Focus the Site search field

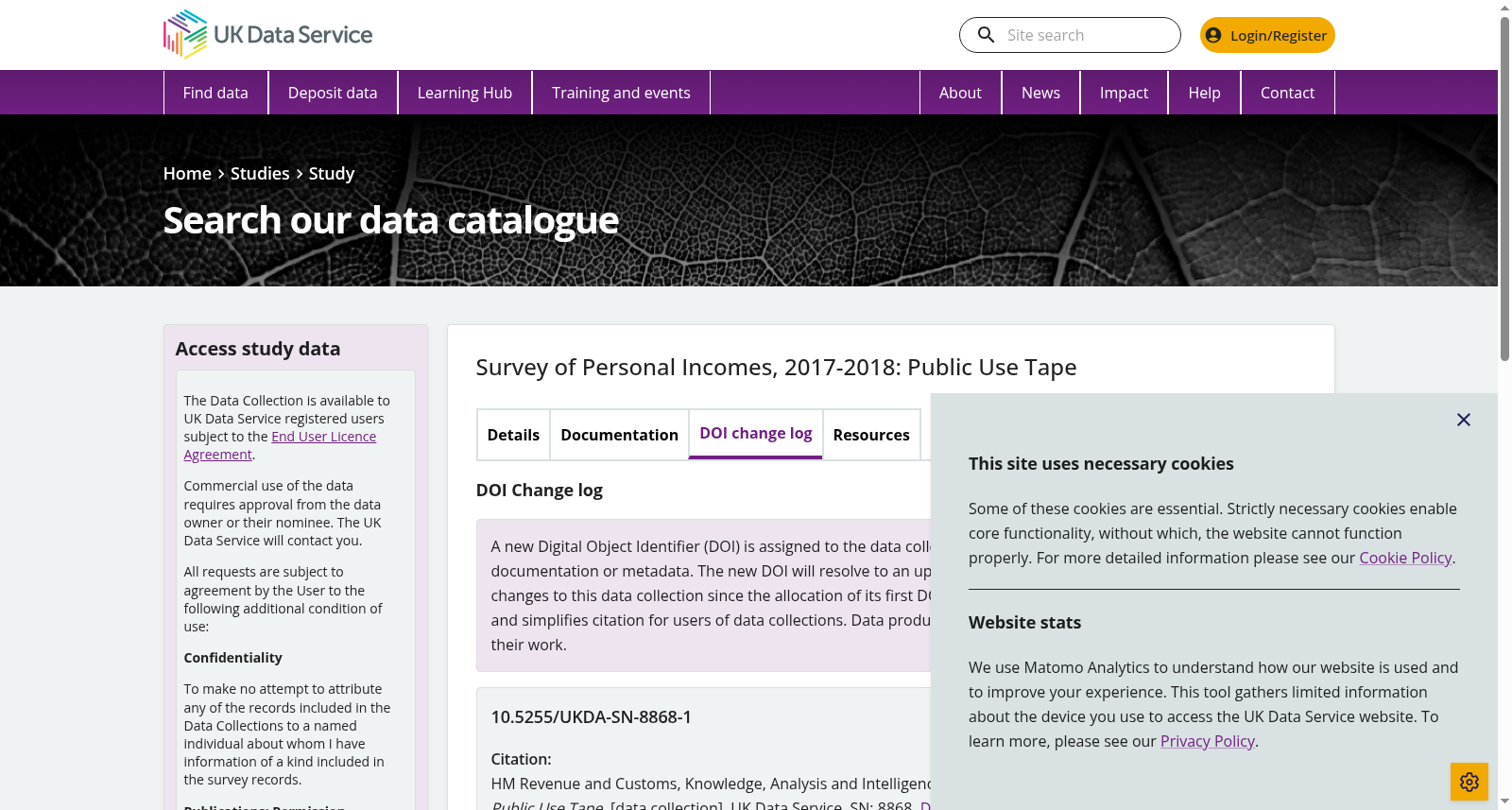coord(1070,35)
